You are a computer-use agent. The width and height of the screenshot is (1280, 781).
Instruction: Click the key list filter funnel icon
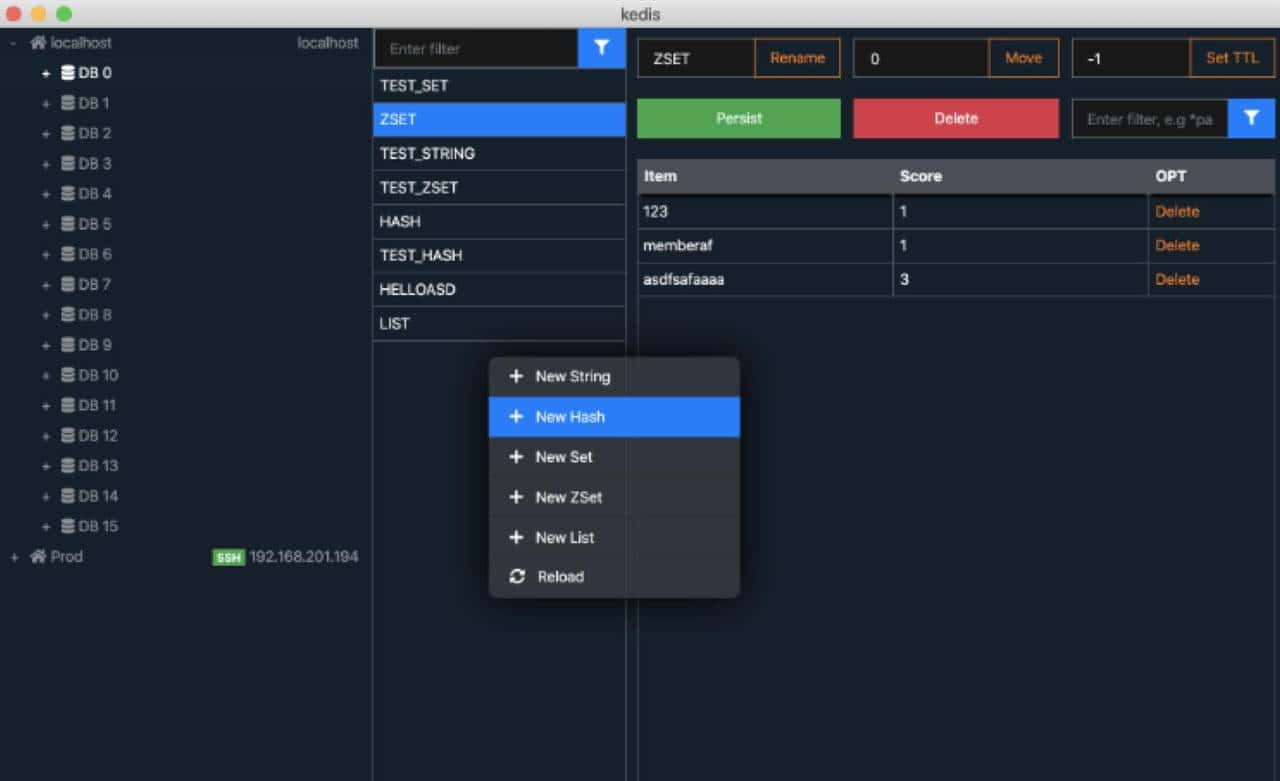point(601,48)
